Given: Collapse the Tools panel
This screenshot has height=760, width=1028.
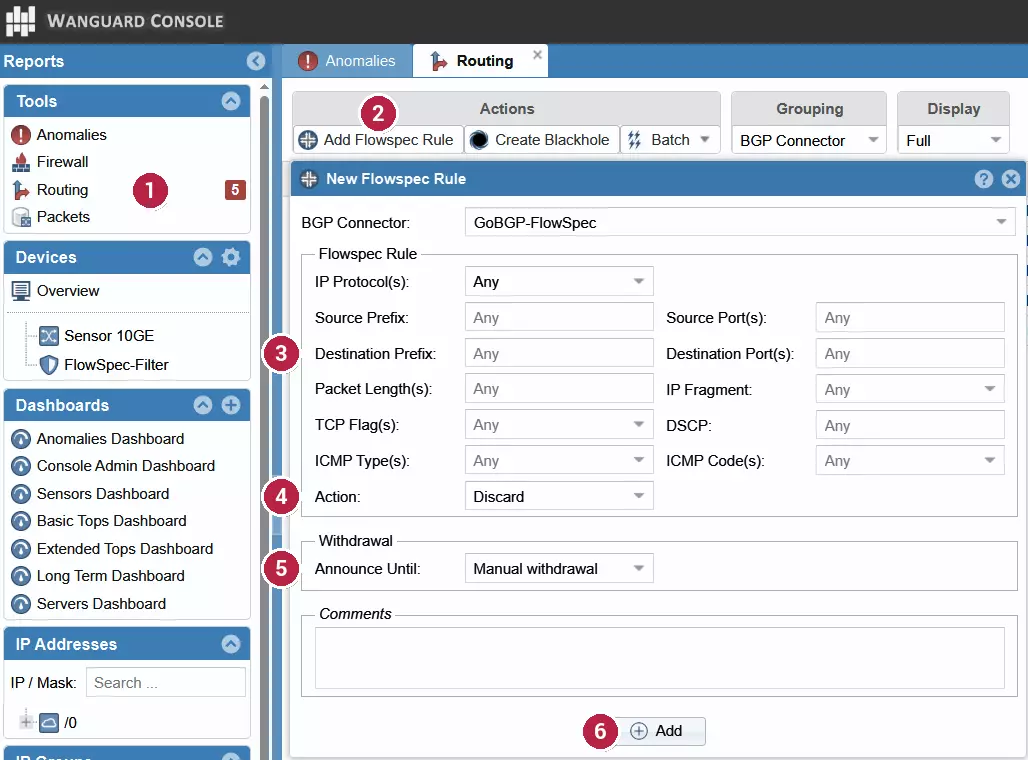Looking at the screenshot, I should pos(231,101).
